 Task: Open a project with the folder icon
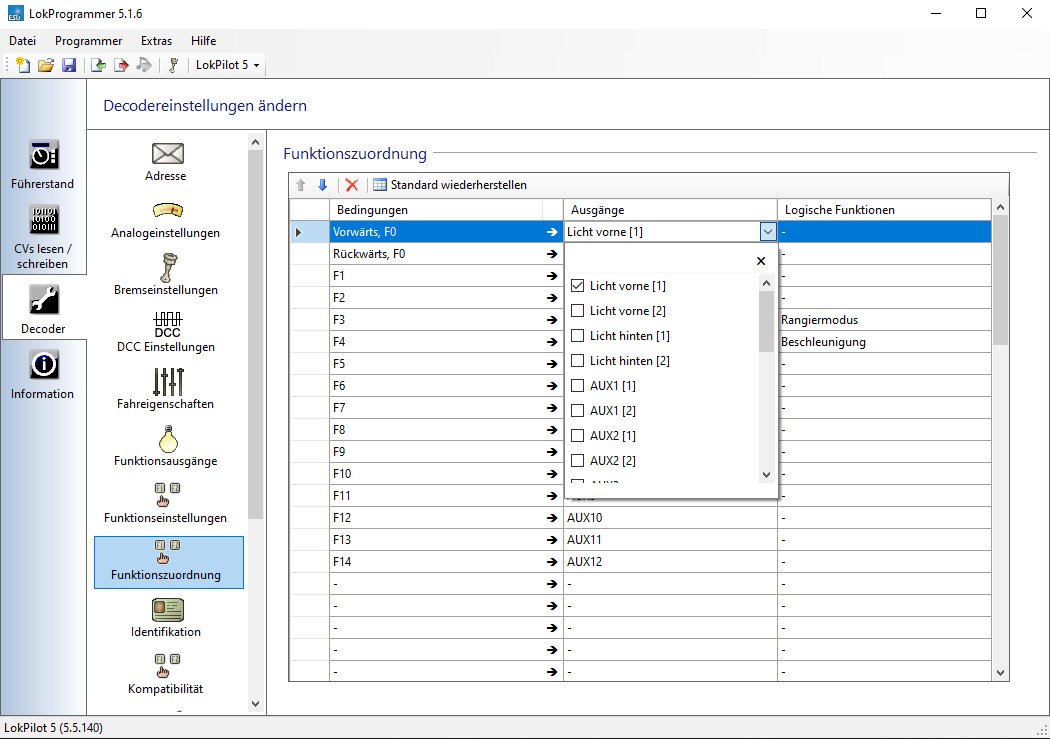[46, 65]
